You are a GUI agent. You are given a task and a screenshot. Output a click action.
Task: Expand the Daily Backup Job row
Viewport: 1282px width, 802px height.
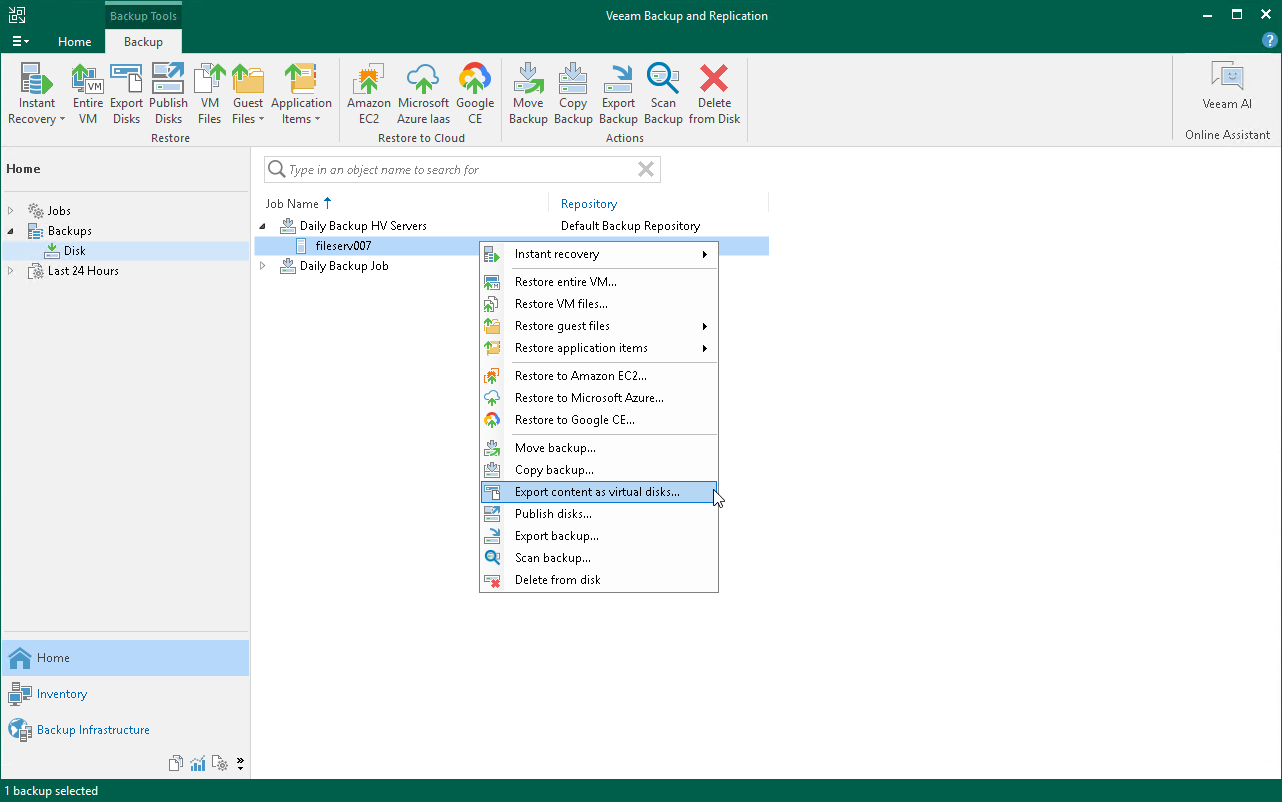tap(264, 266)
